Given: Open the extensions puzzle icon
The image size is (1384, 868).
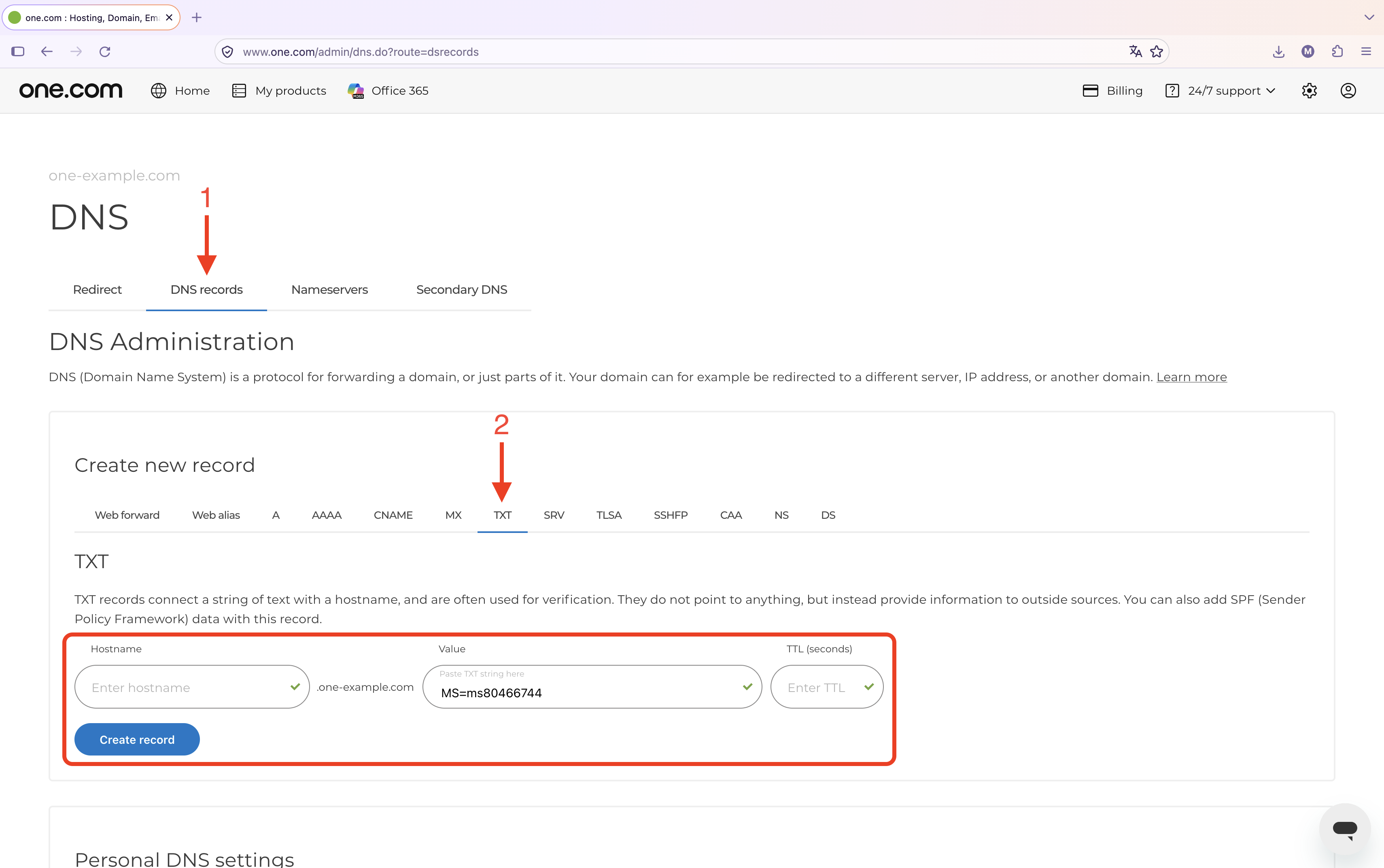Looking at the screenshot, I should coord(1337,52).
